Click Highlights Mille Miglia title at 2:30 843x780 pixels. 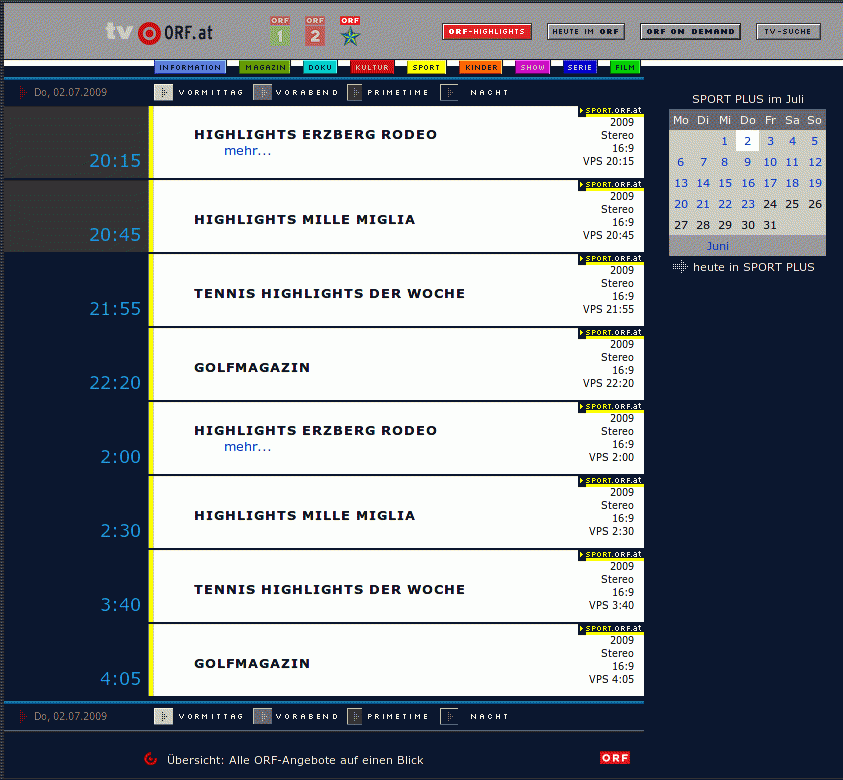point(304,516)
